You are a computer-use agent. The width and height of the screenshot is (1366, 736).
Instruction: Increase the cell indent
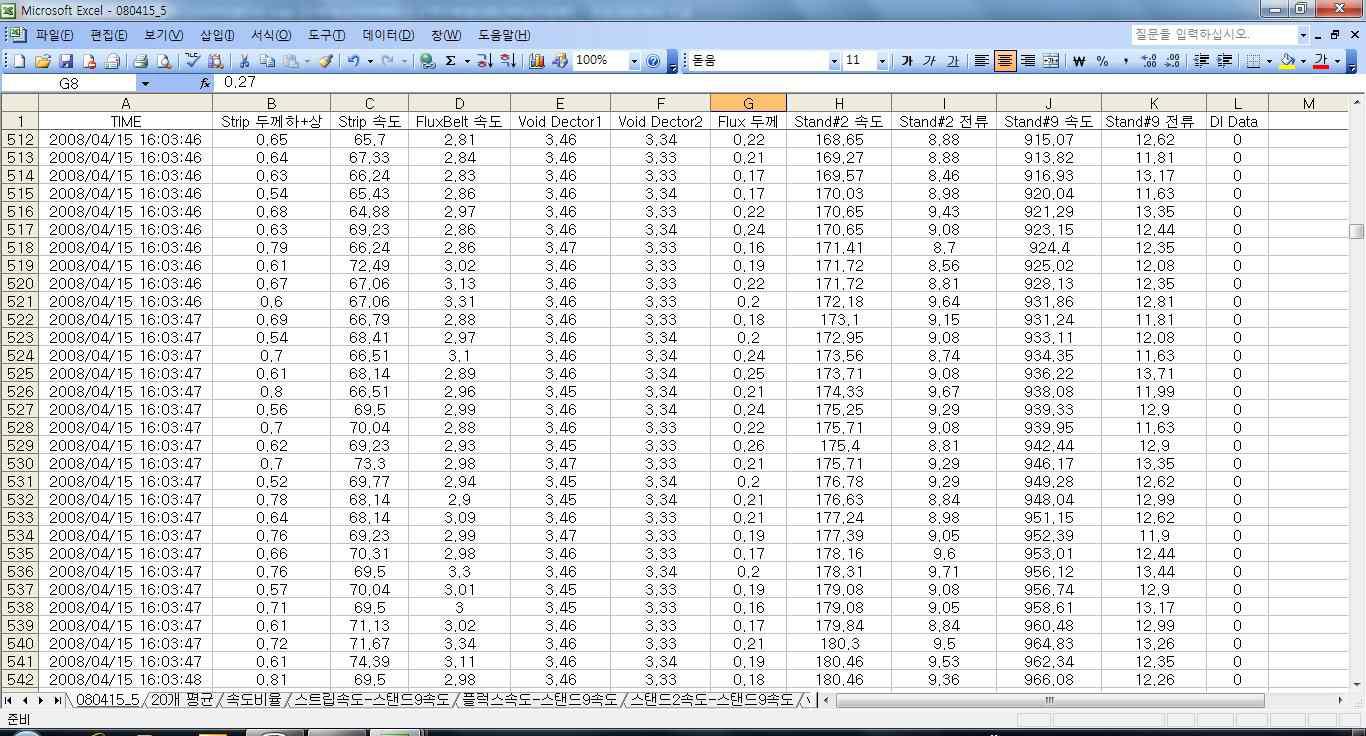click(x=1224, y=61)
